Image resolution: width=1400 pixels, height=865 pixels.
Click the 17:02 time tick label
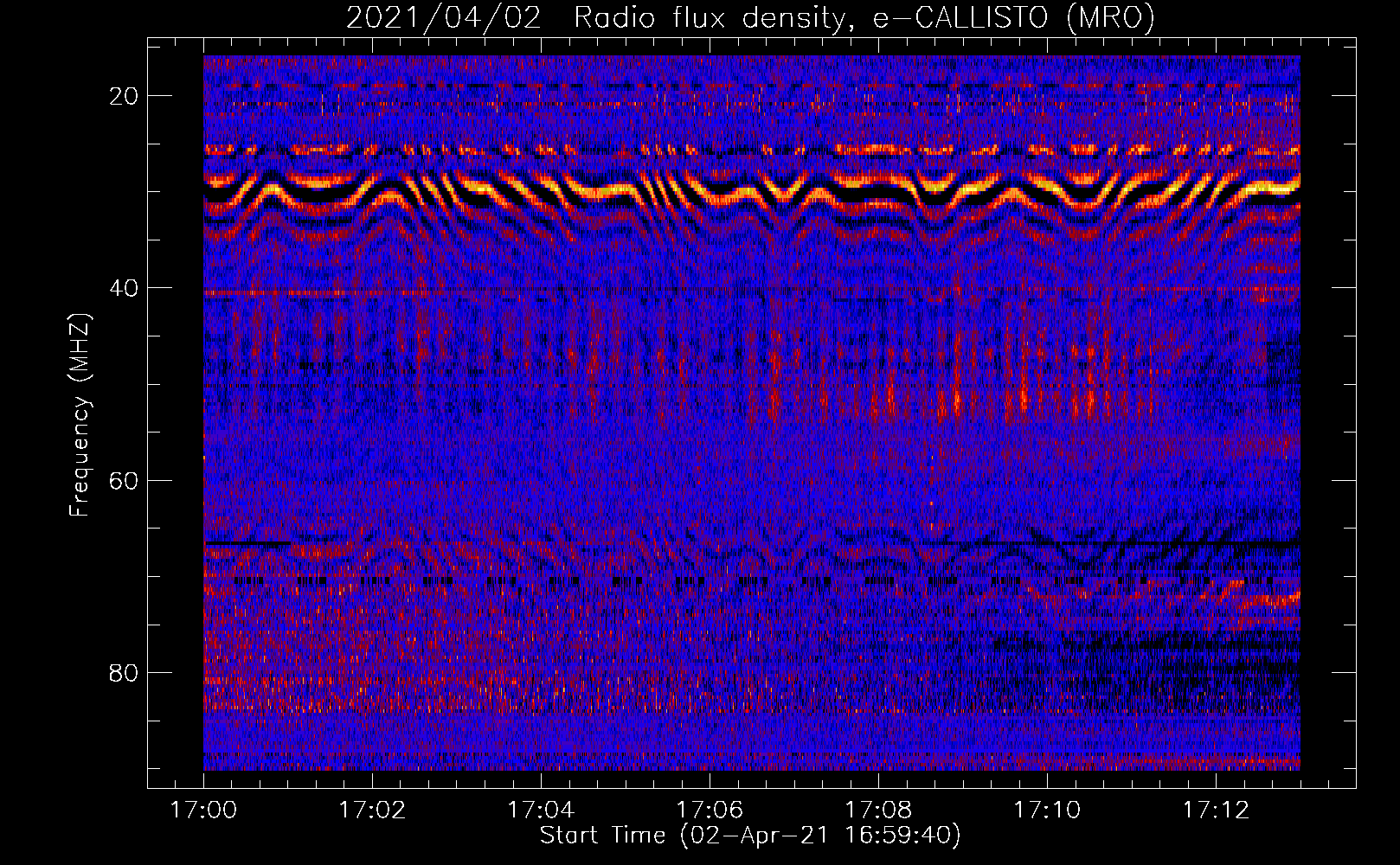[x=373, y=810]
